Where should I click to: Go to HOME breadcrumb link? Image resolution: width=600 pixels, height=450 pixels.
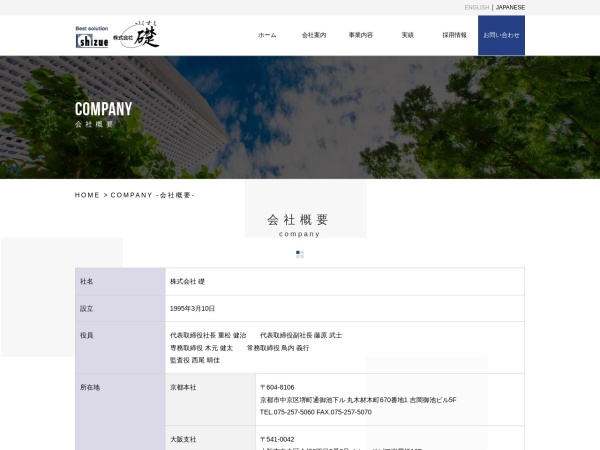click(x=87, y=195)
